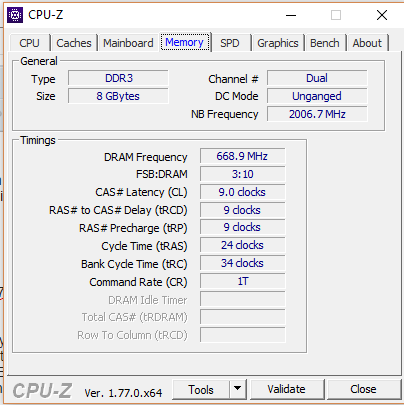Click the empty DRAM Idle Timer field
Viewport: 404px width, 405px height.
pos(243,299)
